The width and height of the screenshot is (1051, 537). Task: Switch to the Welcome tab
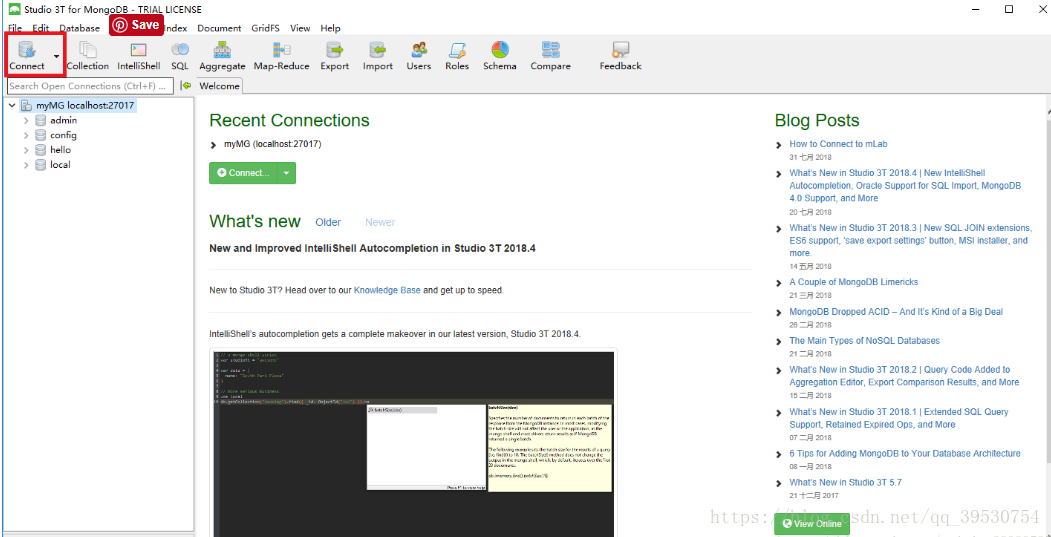(219, 86)
